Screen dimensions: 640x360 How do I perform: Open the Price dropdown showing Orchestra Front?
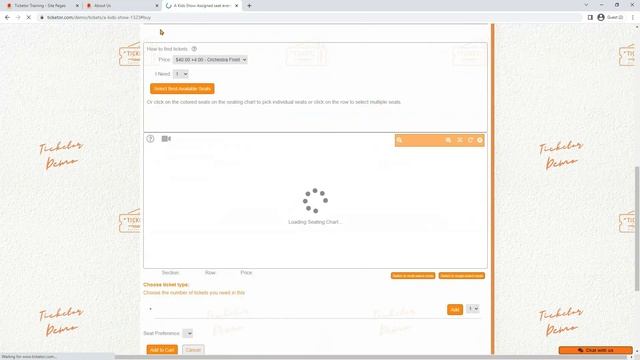click(x=210, y=60)
